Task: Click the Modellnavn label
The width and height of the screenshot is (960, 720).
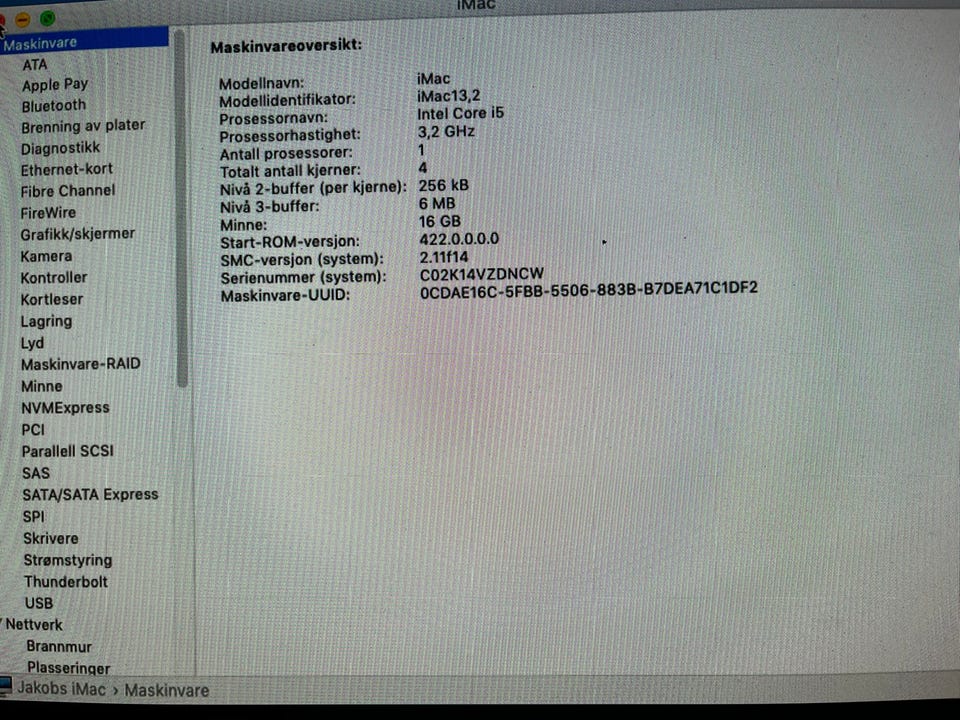Action: (261, 83)
